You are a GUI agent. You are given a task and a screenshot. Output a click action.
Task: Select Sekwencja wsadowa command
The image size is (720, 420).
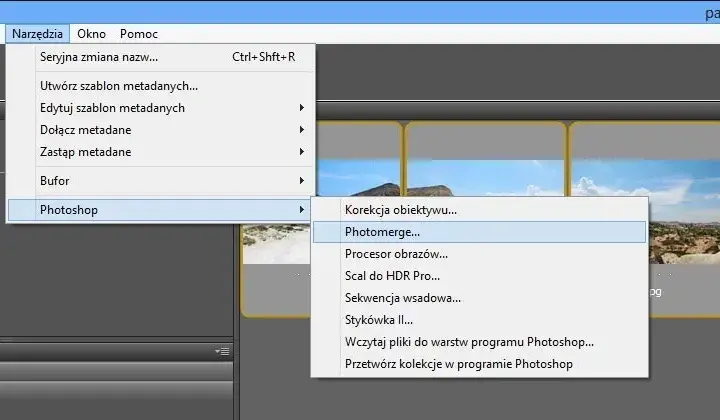[479, 298]
